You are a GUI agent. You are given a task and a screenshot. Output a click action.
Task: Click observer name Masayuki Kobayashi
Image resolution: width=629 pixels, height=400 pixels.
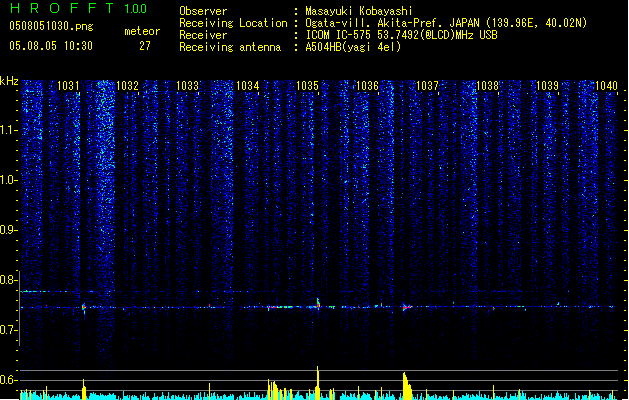(359, 11)
